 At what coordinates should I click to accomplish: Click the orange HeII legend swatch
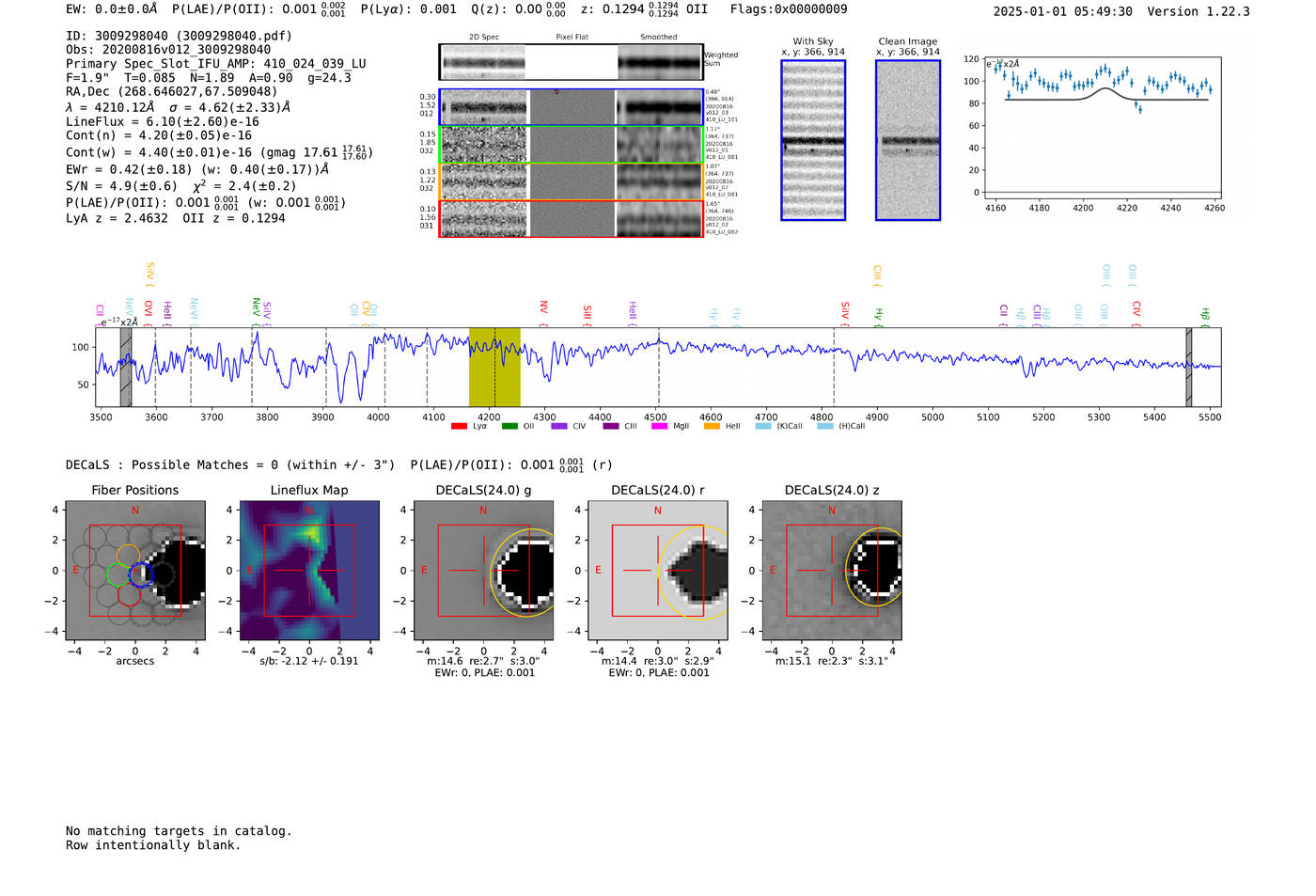[712, 427]
